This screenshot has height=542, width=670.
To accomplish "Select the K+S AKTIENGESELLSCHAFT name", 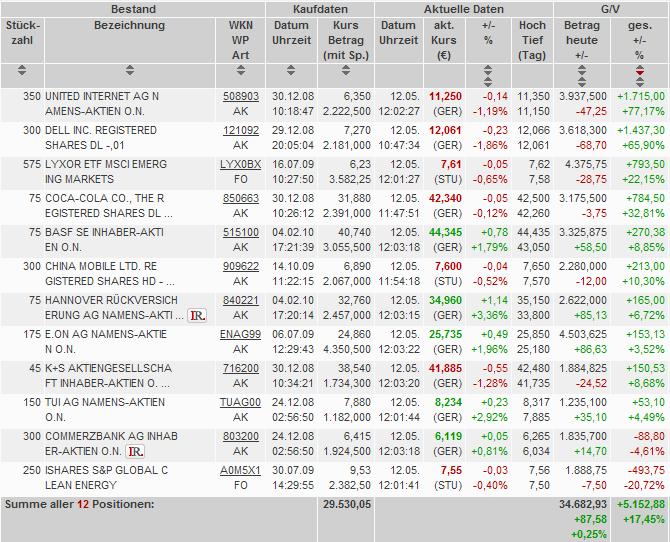I will click(109, 376).
